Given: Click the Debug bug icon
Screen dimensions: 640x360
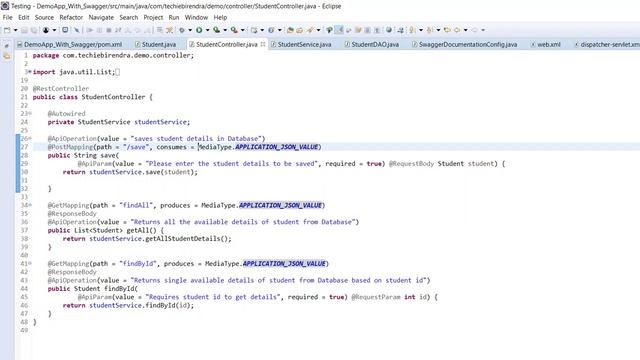Looking at the screenshot, I should (x=181, y=30).
